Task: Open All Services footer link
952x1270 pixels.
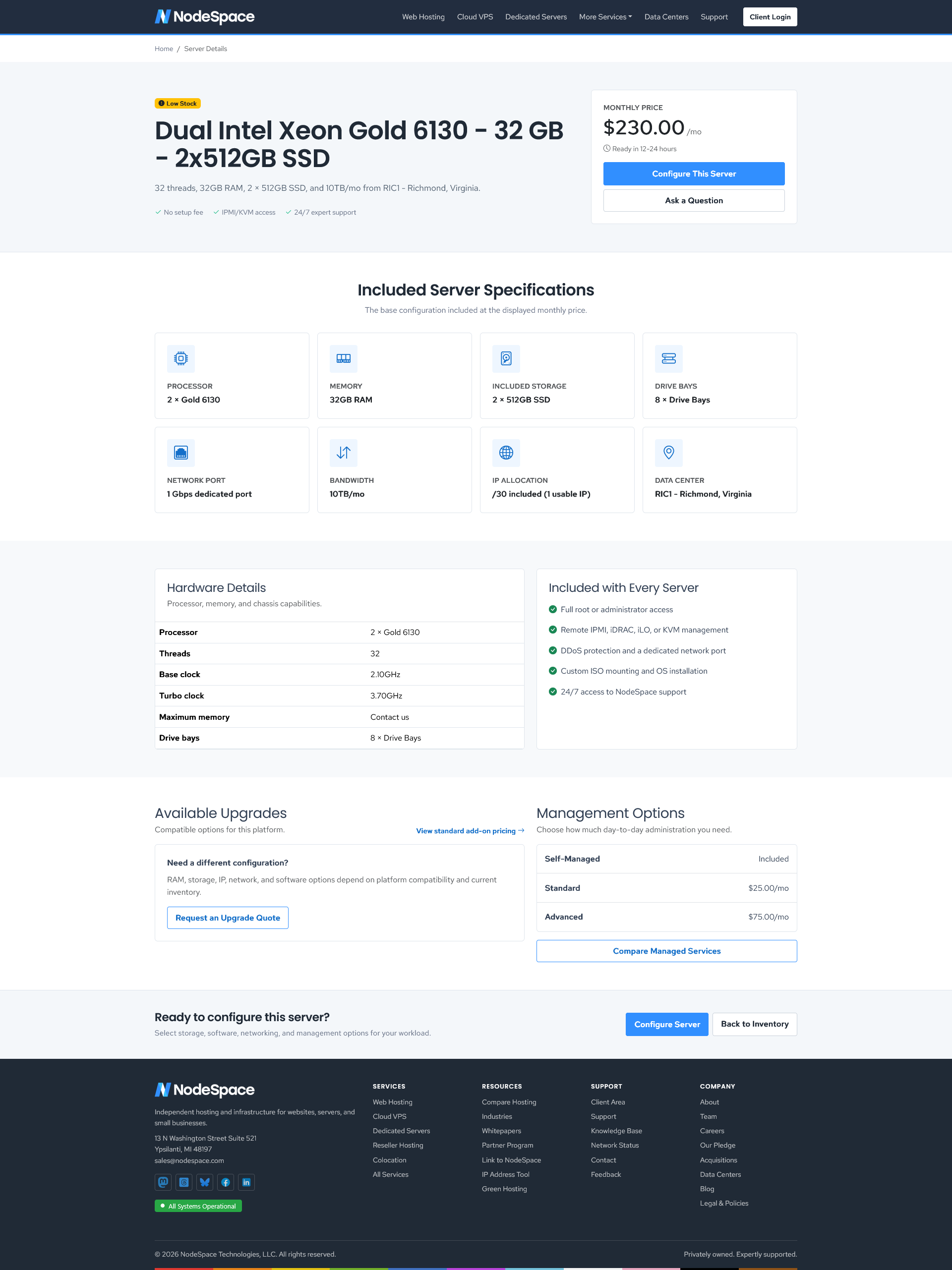Action: [x=390, y=1174]
